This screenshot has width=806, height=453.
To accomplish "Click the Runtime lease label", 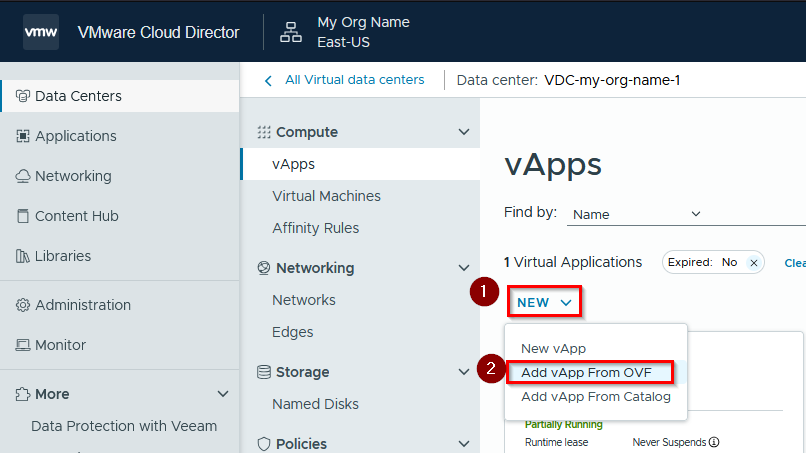I will pos(556,442).
